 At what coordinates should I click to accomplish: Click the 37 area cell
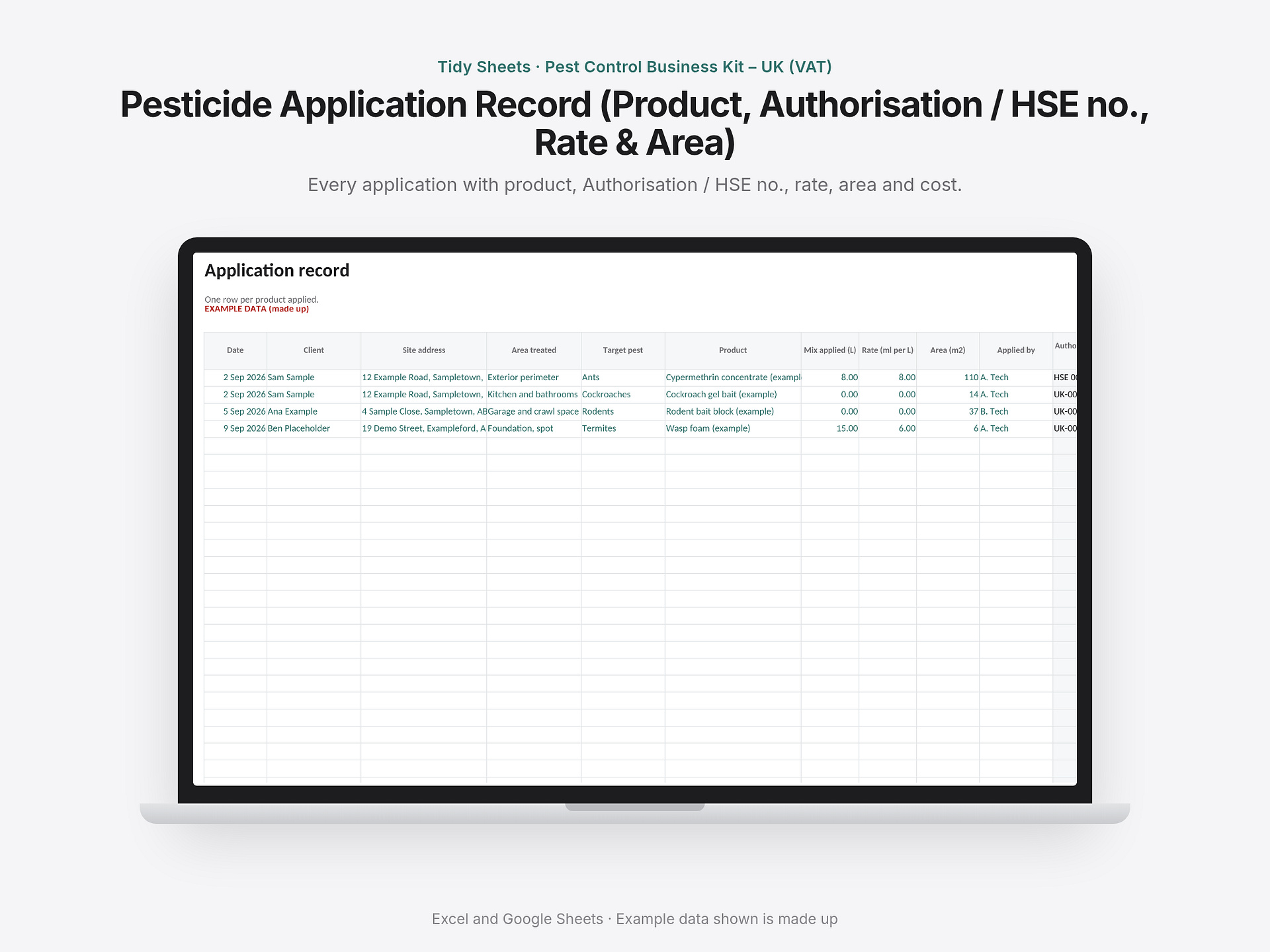click(947, 411)
